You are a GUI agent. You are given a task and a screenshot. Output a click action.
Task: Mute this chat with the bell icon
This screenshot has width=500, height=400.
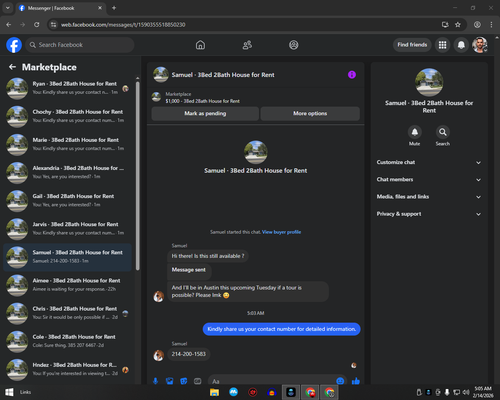(414, 132)
